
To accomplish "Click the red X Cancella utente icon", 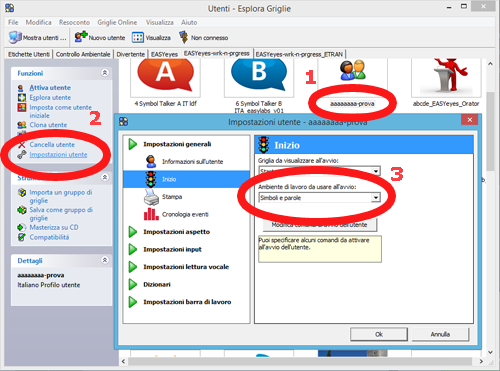I will [22, 145].
